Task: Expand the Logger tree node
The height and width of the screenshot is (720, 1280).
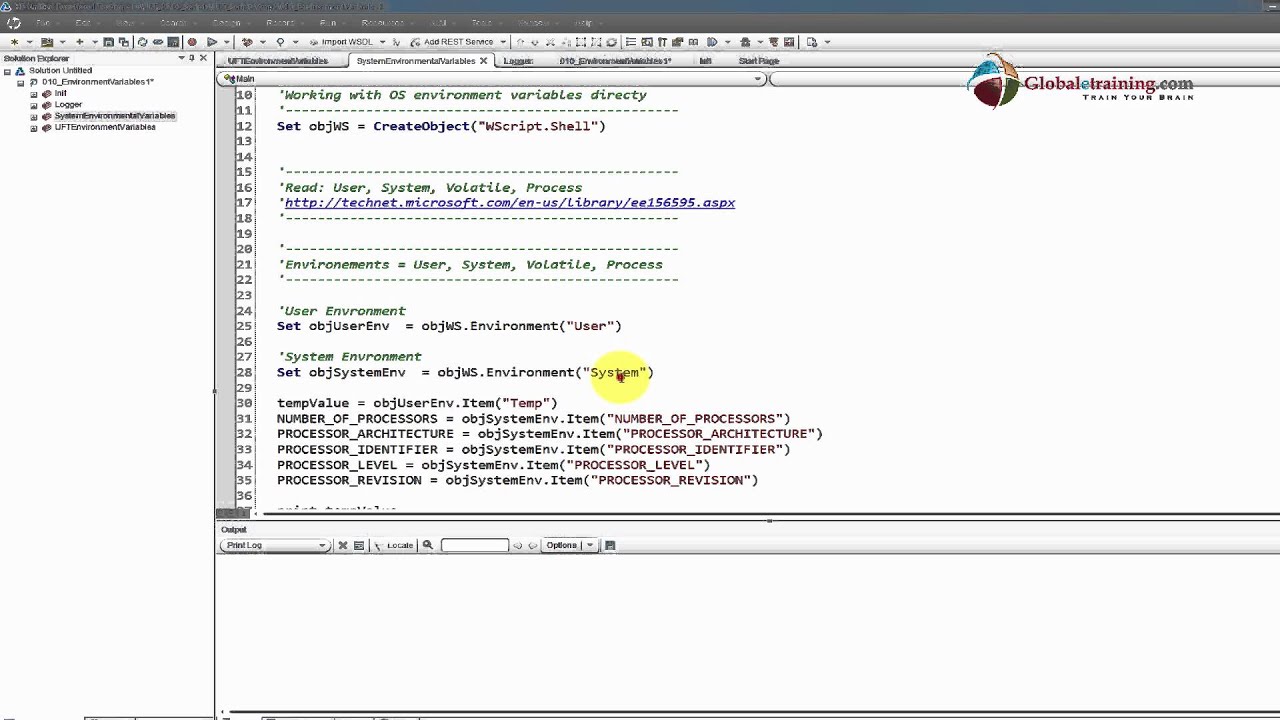Action: tap(33, 105)
